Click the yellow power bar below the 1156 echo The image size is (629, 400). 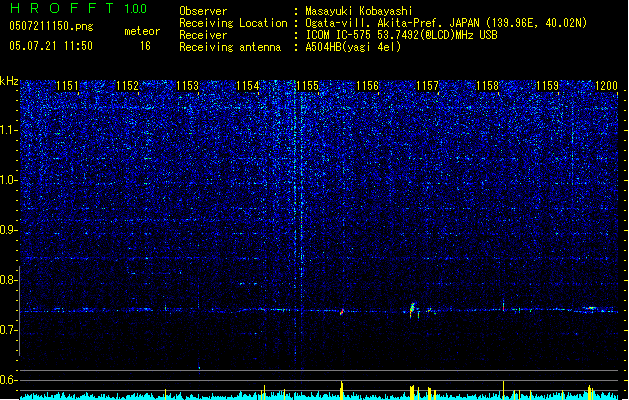(342, 390)
